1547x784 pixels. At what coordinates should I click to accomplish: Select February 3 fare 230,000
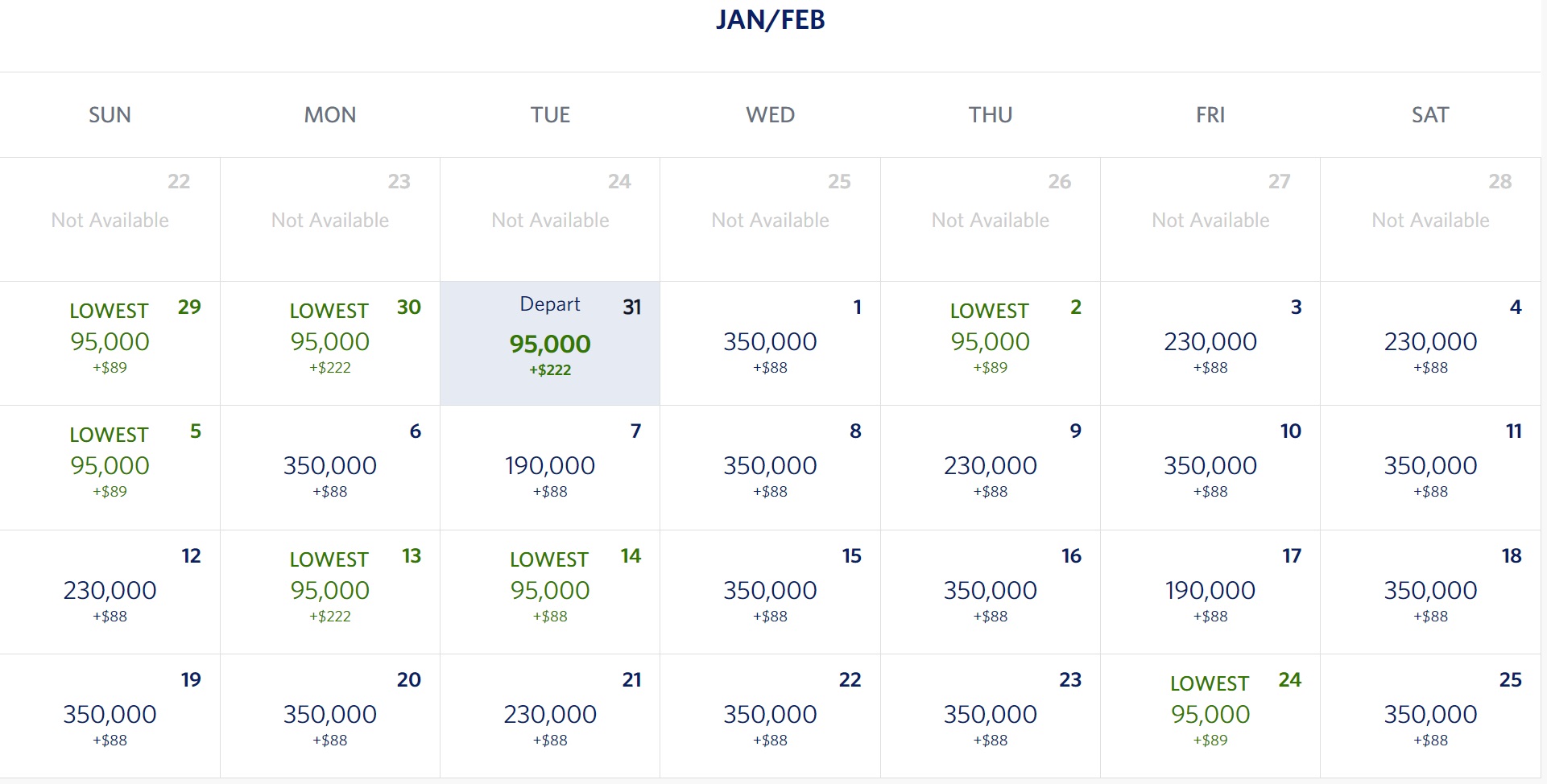[x=1210, y=343]
